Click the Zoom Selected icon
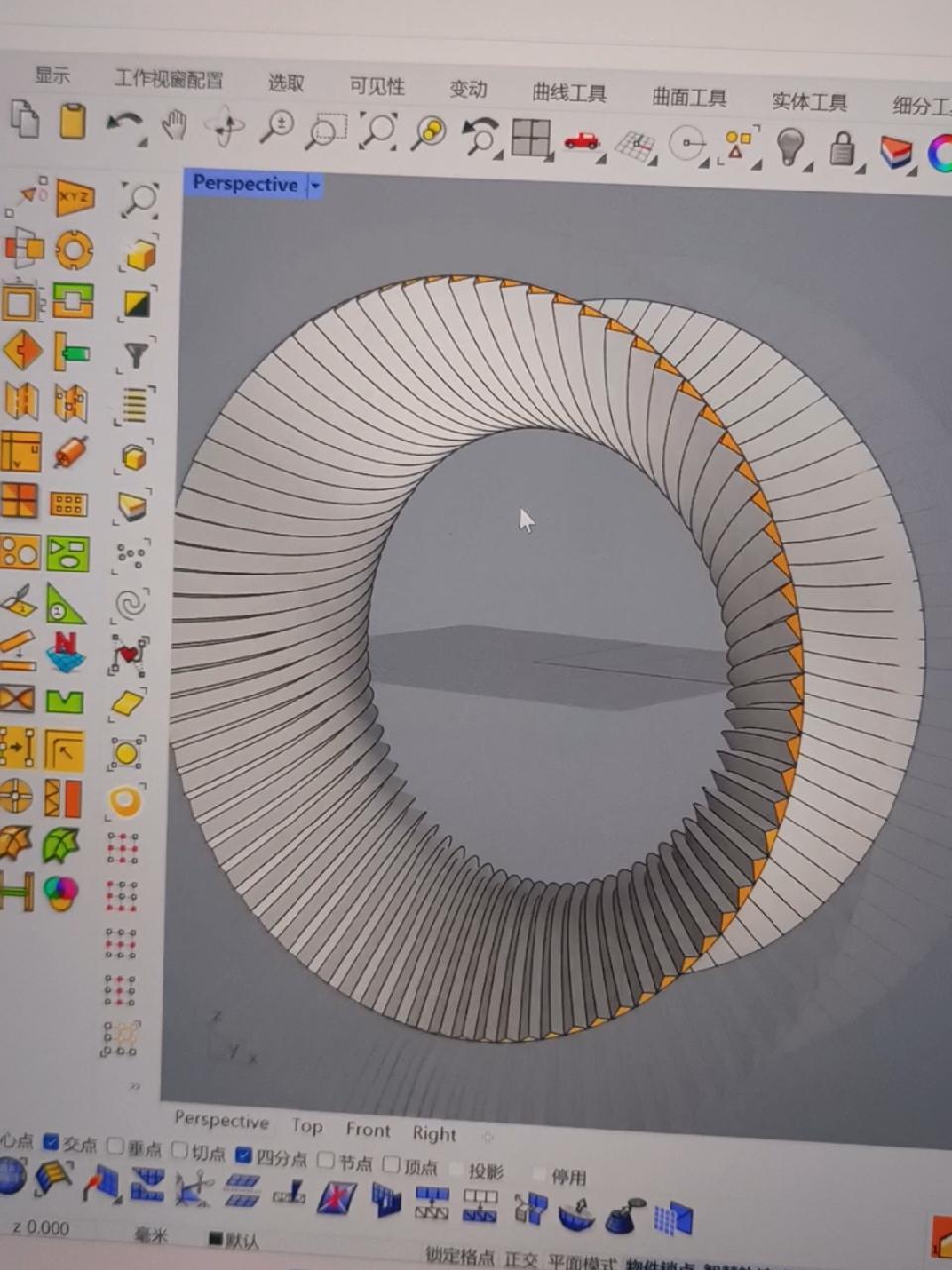 click(429, 133)
